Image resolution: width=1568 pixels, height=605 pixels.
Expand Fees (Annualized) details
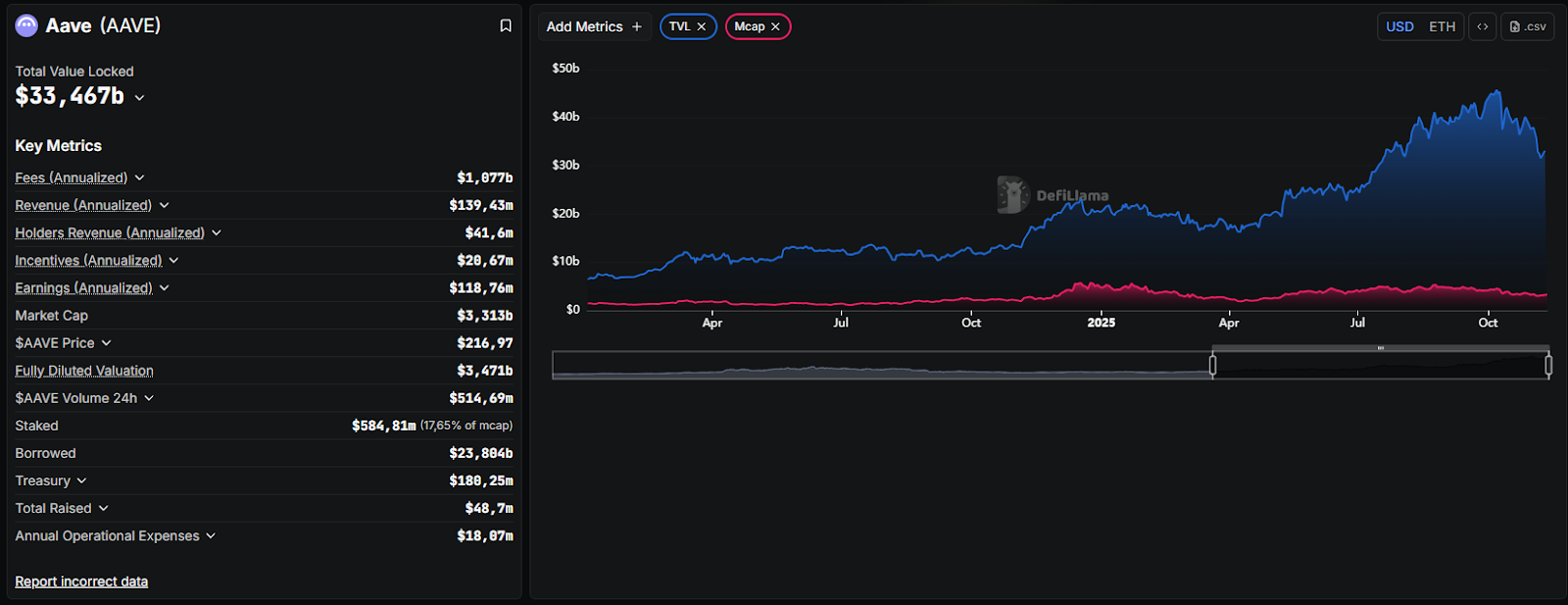pyautogui.click(x=139, y=177)
